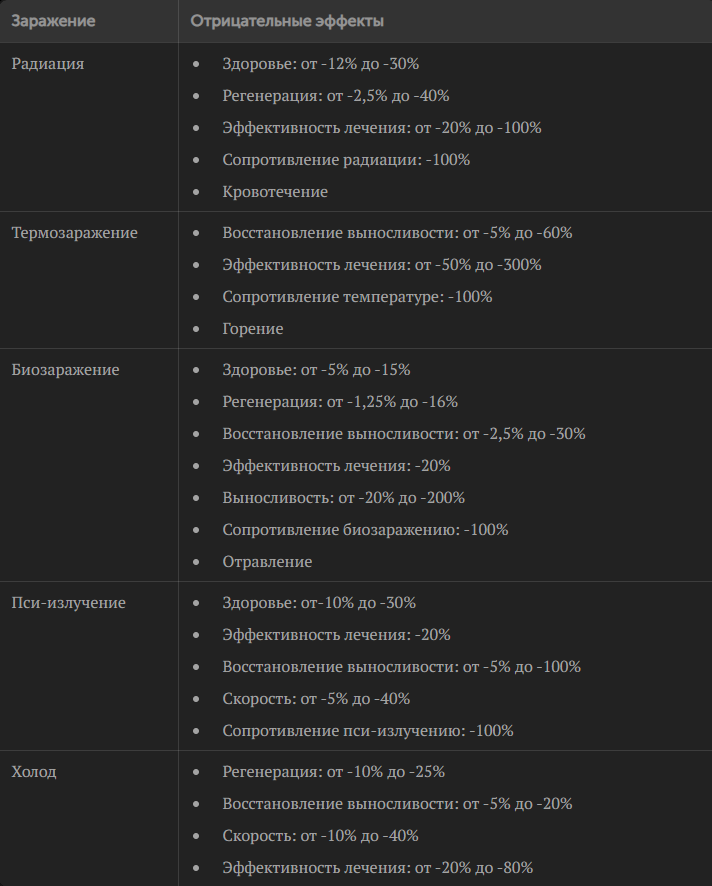Select the Биозаражение row label
Screen dimensions: 712x886
tap(66, 370)
